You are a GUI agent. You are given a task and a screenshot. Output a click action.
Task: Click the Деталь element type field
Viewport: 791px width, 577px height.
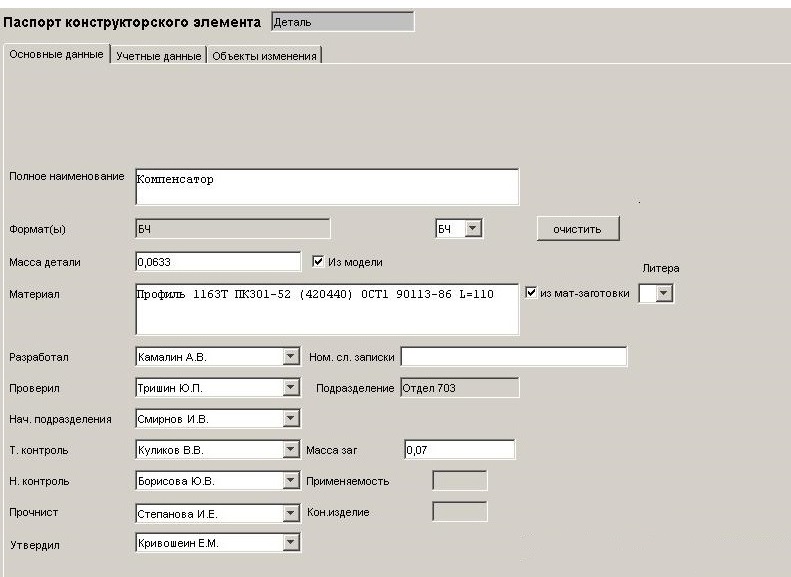point(343,22)
